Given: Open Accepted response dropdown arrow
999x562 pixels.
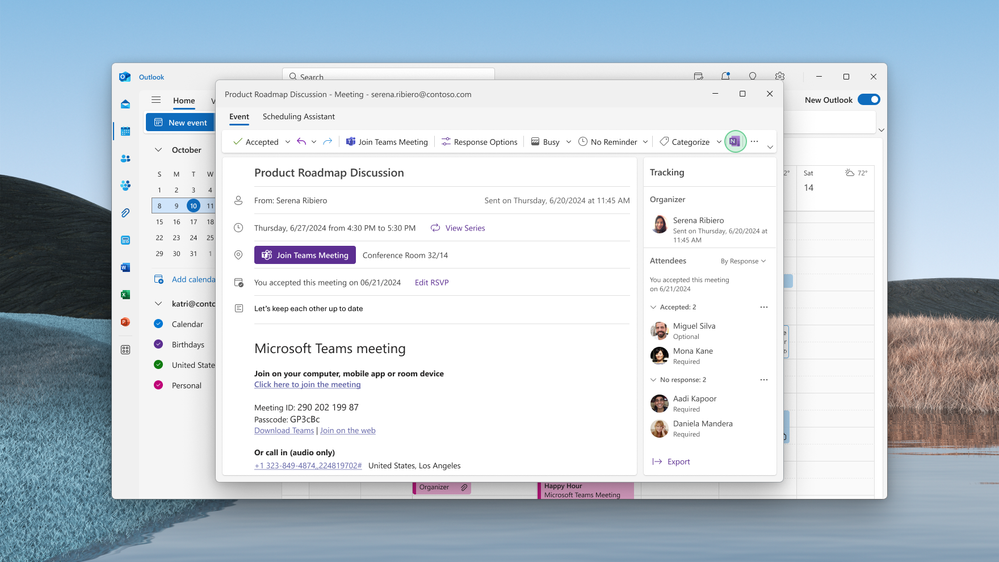Looking at the screenshot, I should (287, 142).
